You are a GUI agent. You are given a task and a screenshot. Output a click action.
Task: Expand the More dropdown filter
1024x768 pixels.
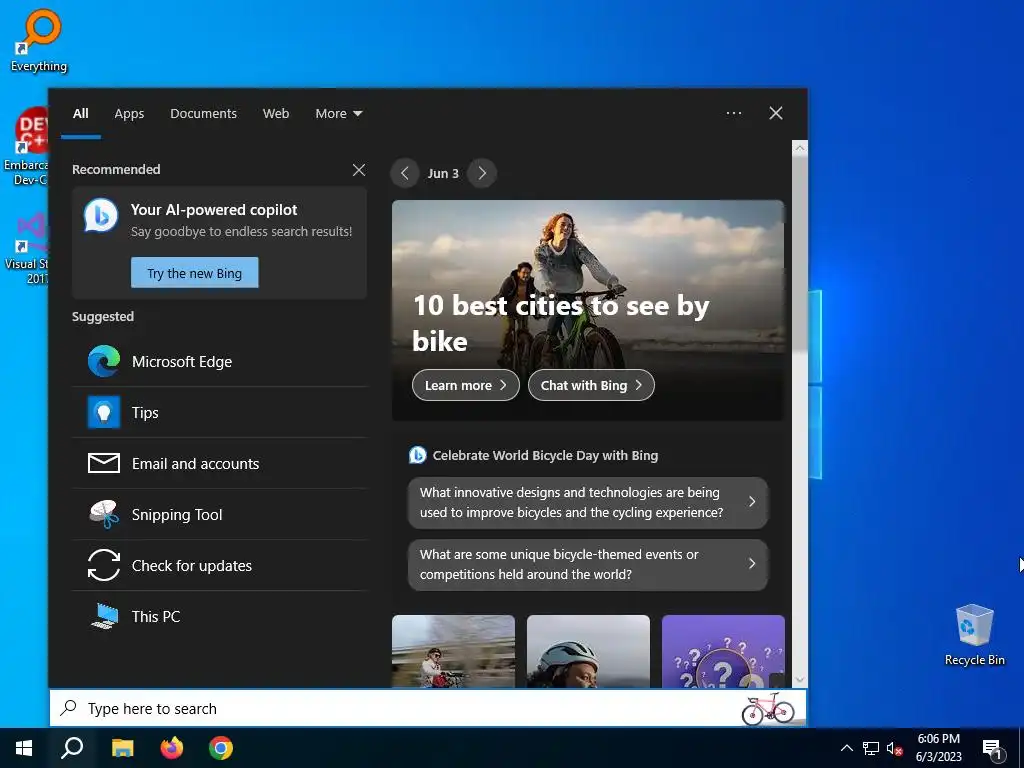338,114
